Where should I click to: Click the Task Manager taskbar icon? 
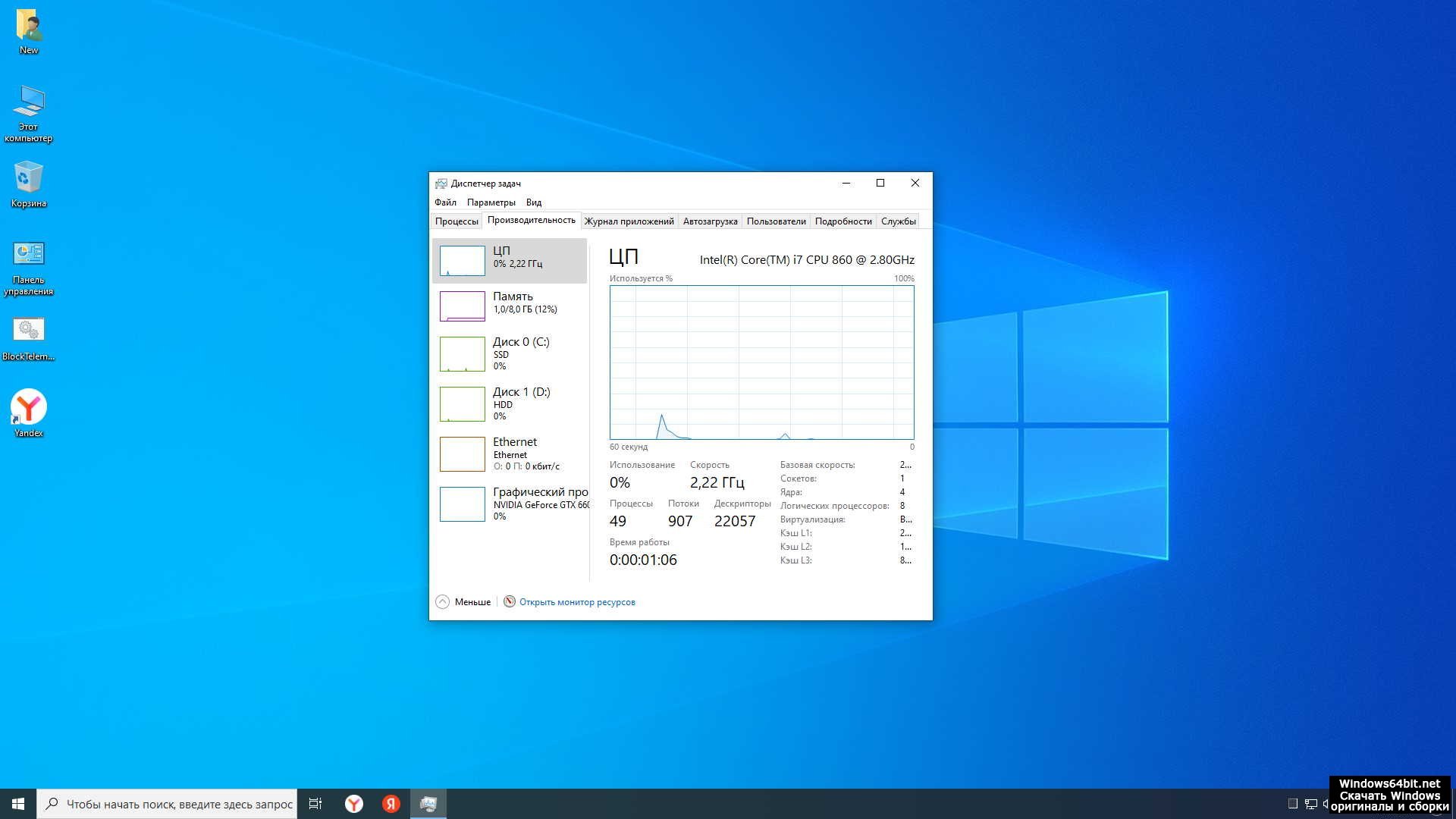pyautogui.click(x=428, y=804)
